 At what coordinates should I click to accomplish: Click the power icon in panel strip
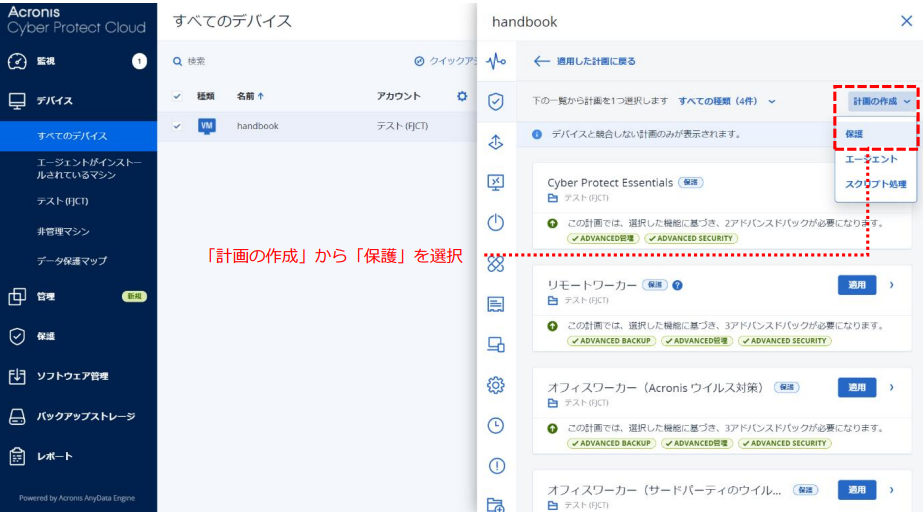496,223
